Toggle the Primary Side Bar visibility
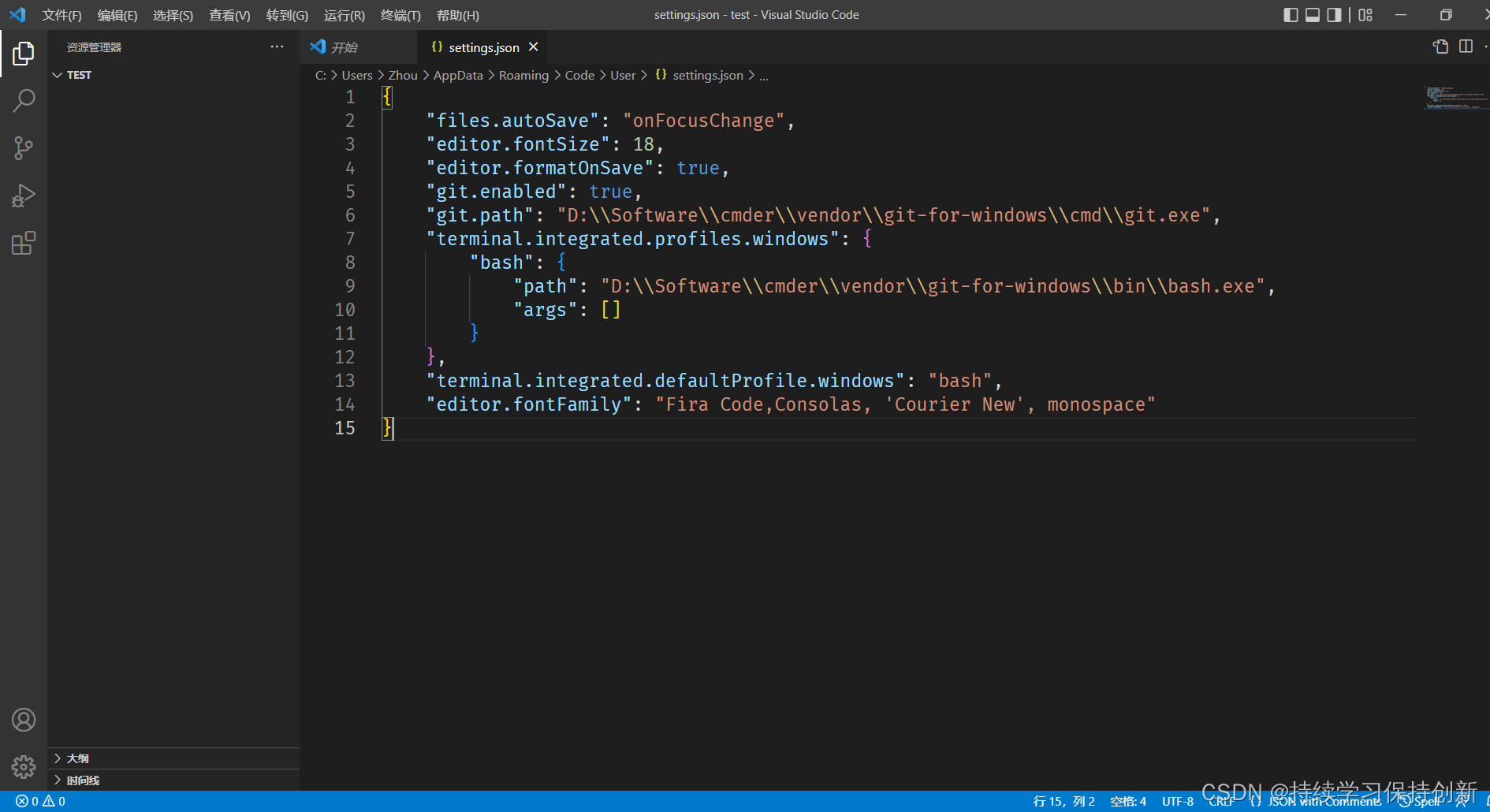The width and height of the screenshot is (1490, 812). (1291, 14)
